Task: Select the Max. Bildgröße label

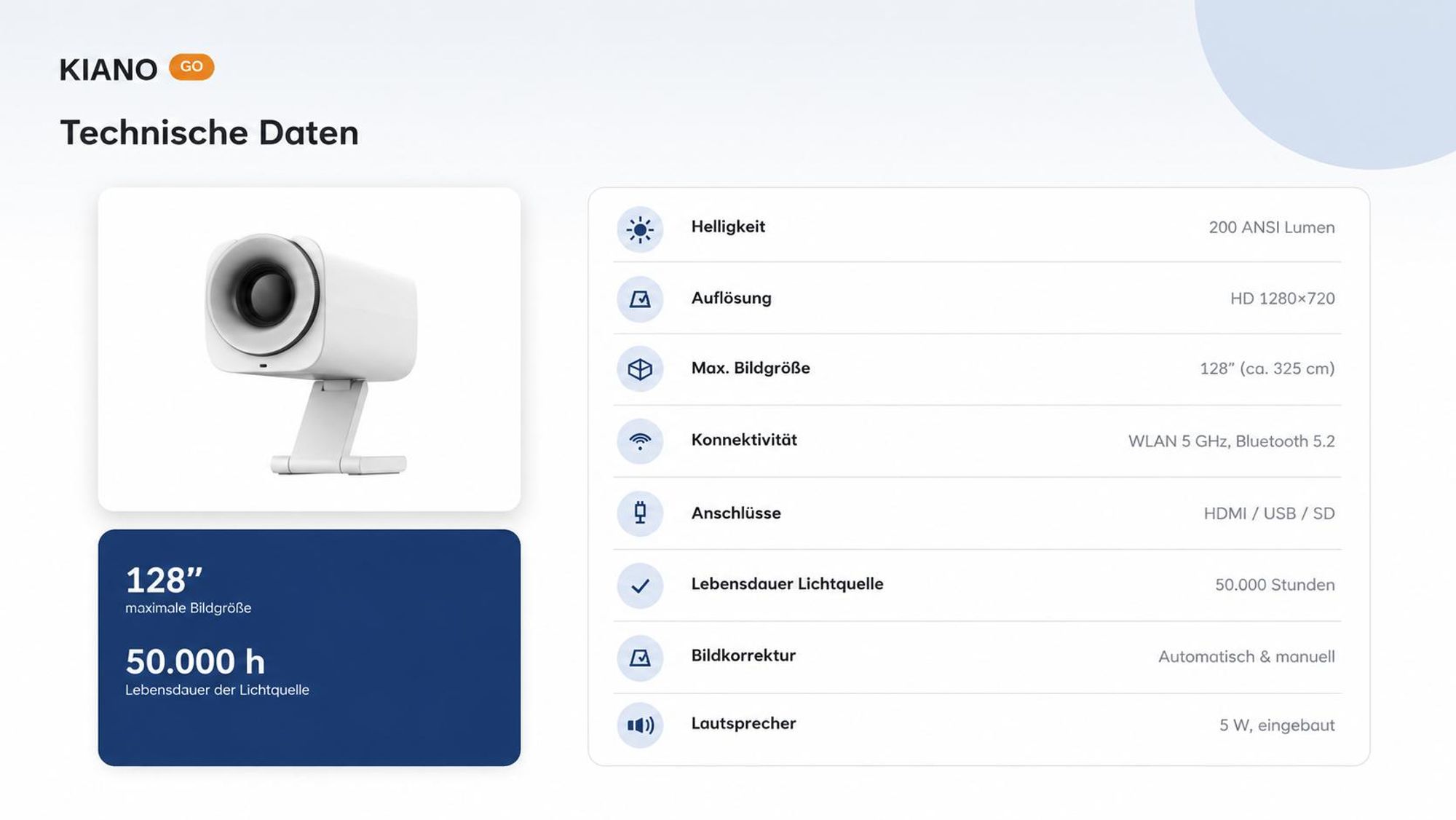Action: [751, 368]
